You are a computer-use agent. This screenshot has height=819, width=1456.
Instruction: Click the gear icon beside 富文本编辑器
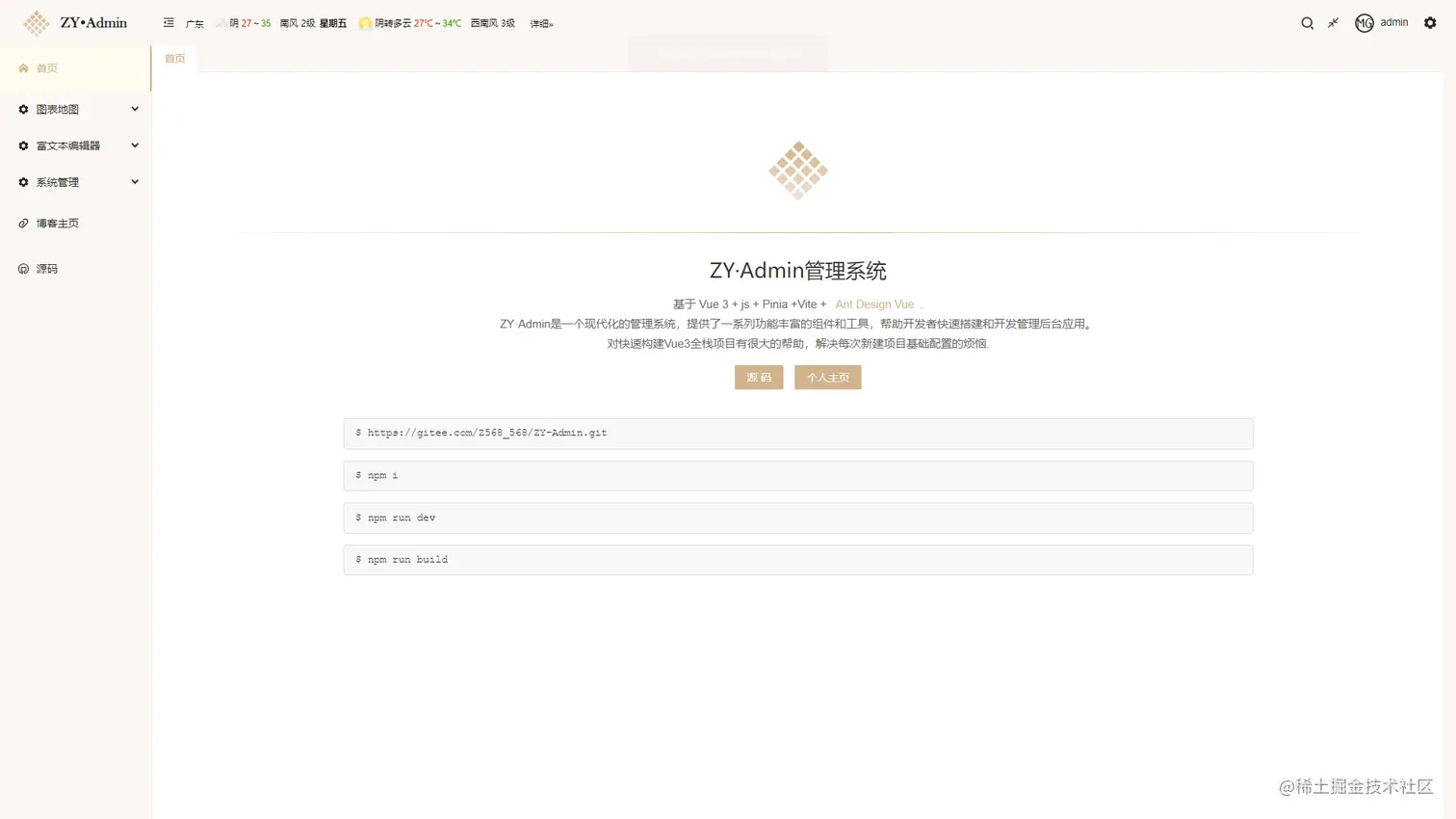(x=23, y=145)
